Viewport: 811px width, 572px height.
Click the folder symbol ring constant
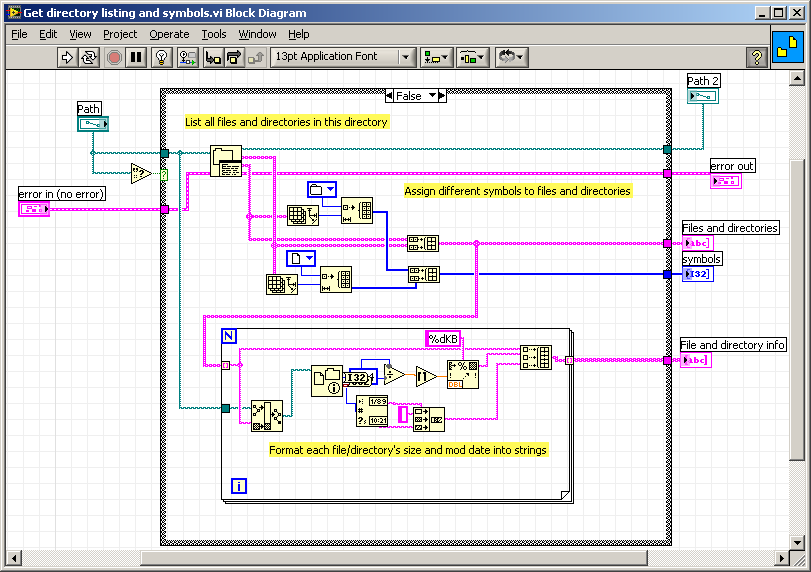point(321,189)
